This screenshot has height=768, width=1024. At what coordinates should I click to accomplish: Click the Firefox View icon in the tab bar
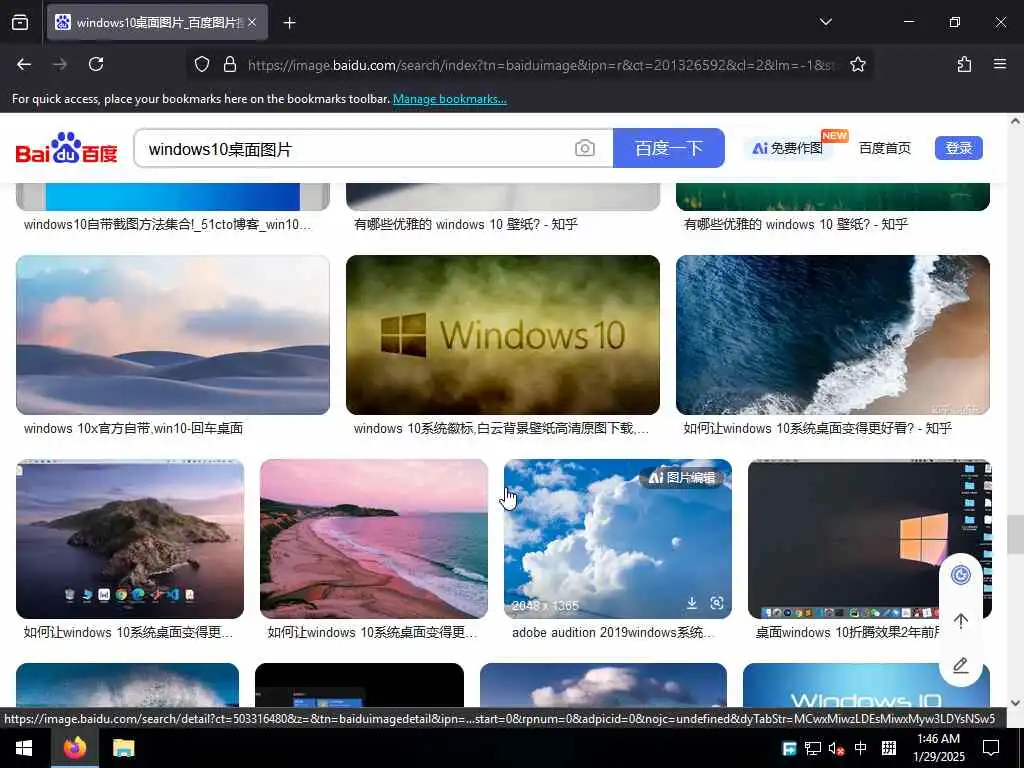point(20,23)
